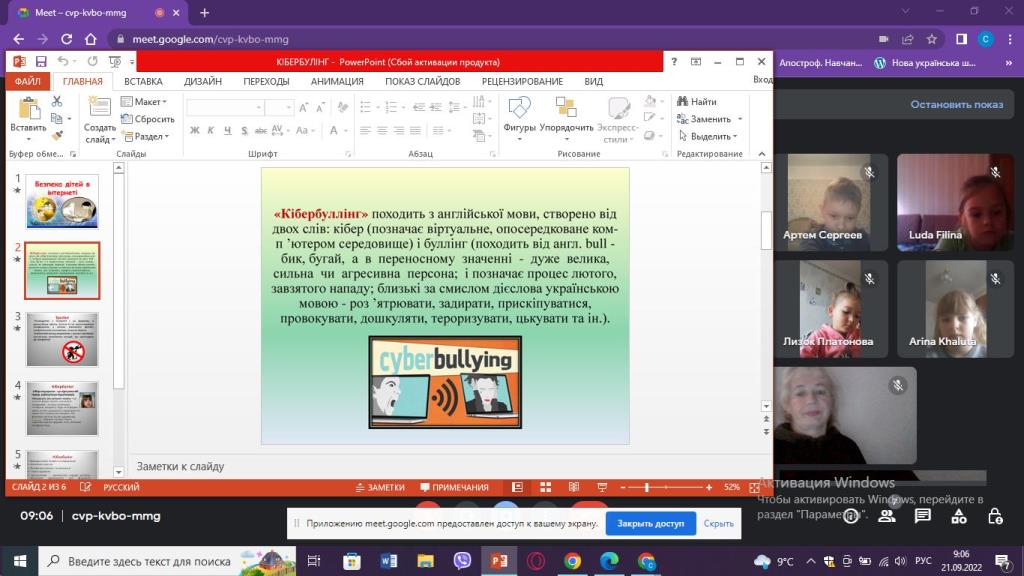
Task: Open the Meet chat icon
Action: coord(922,516)
